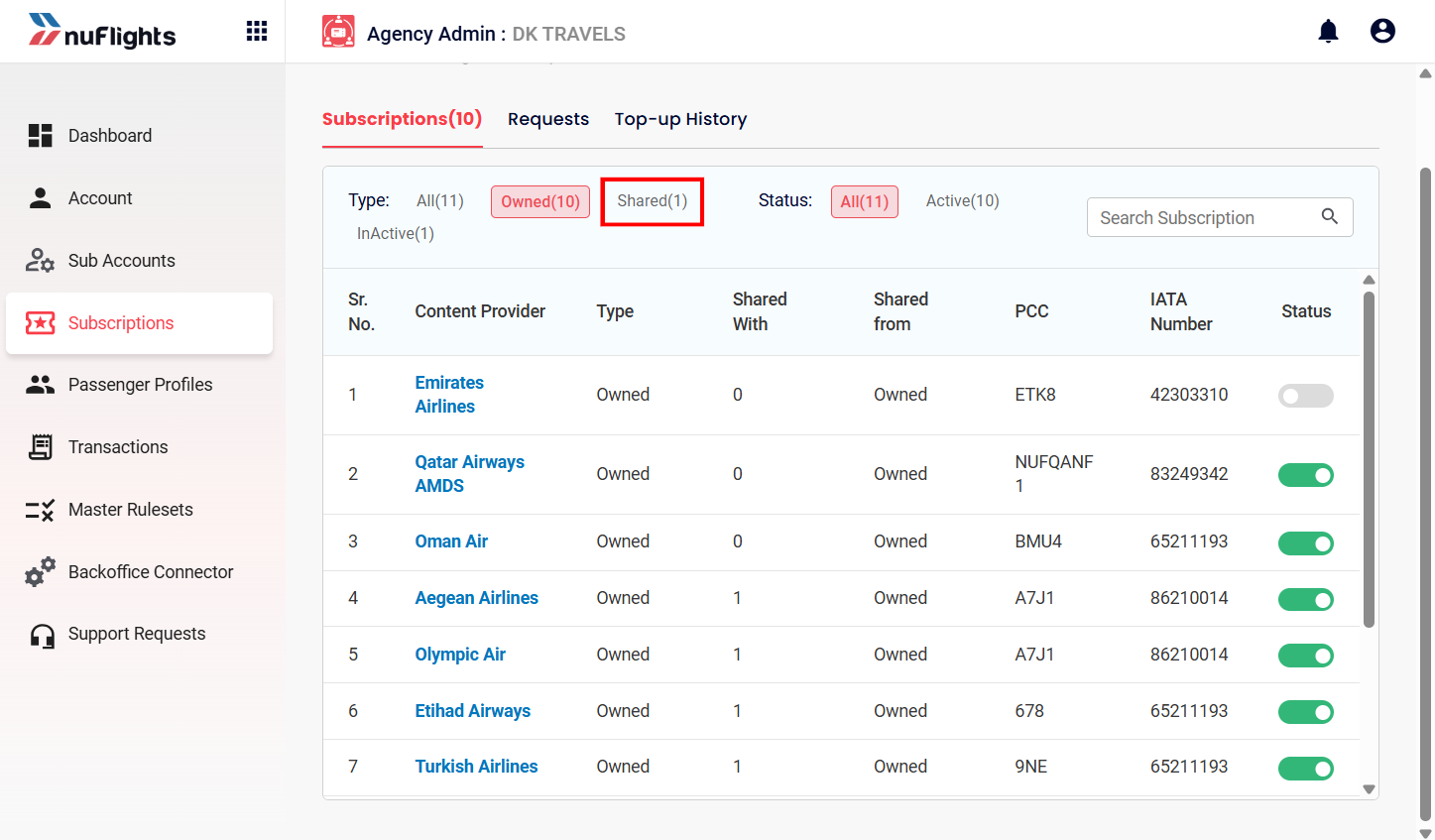This screenshot has width=1435, height=840.
Task: Click the Subscriptions ticket icon
Action: point(40,323)
